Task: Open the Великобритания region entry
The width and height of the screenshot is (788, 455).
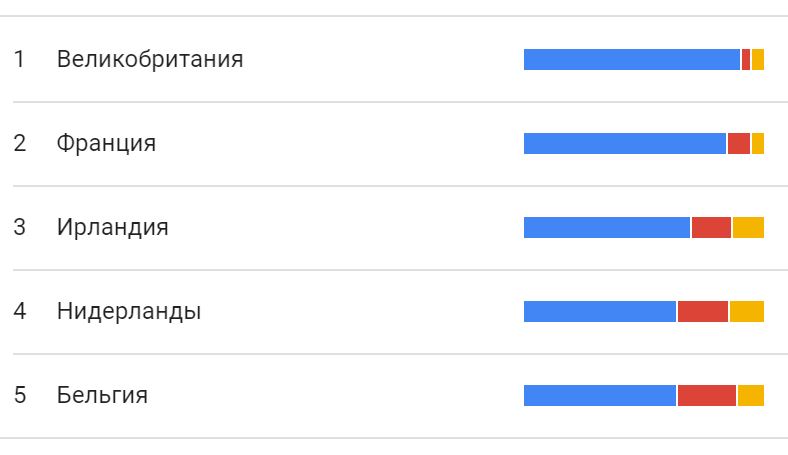Action: pyautogui.click(x=150, y=60)
